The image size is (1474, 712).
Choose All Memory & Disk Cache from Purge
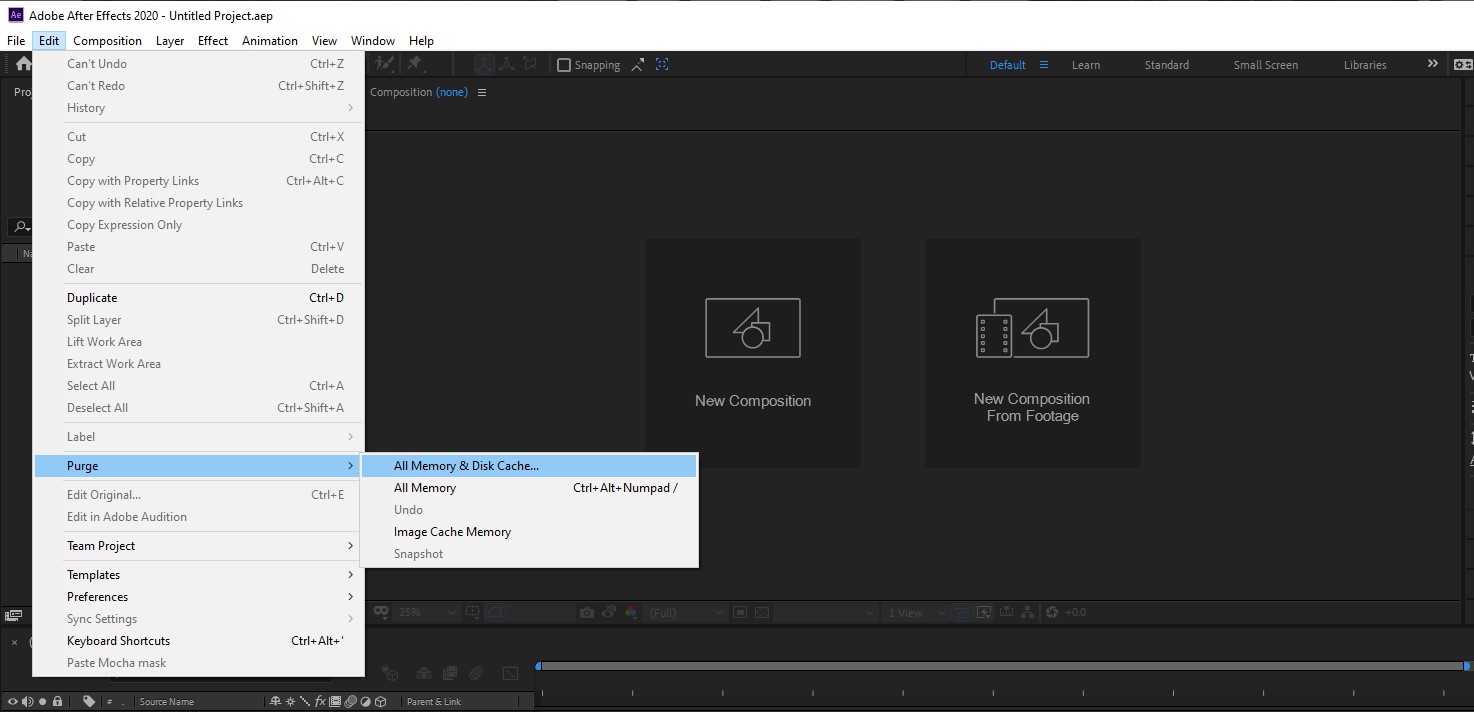pyautogui.click(x=529, y=466)
